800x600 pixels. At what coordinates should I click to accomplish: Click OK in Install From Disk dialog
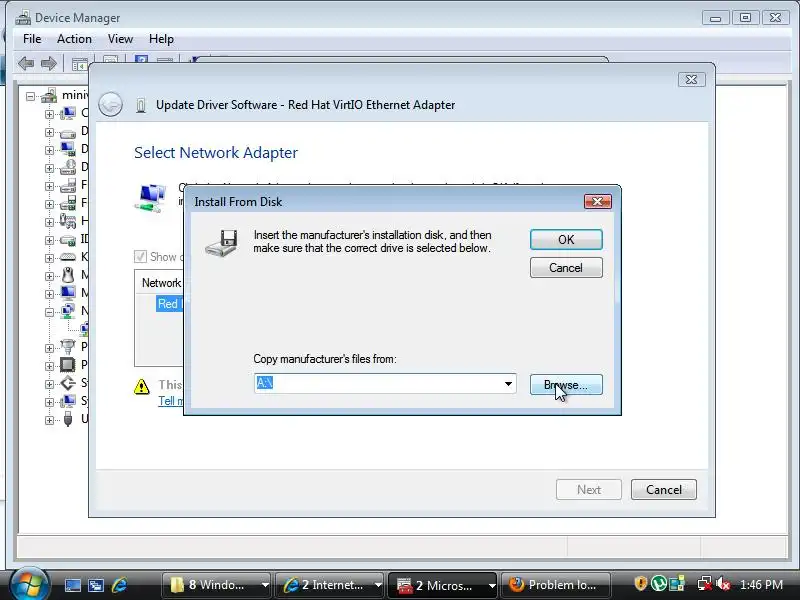[x=566, y=239]
